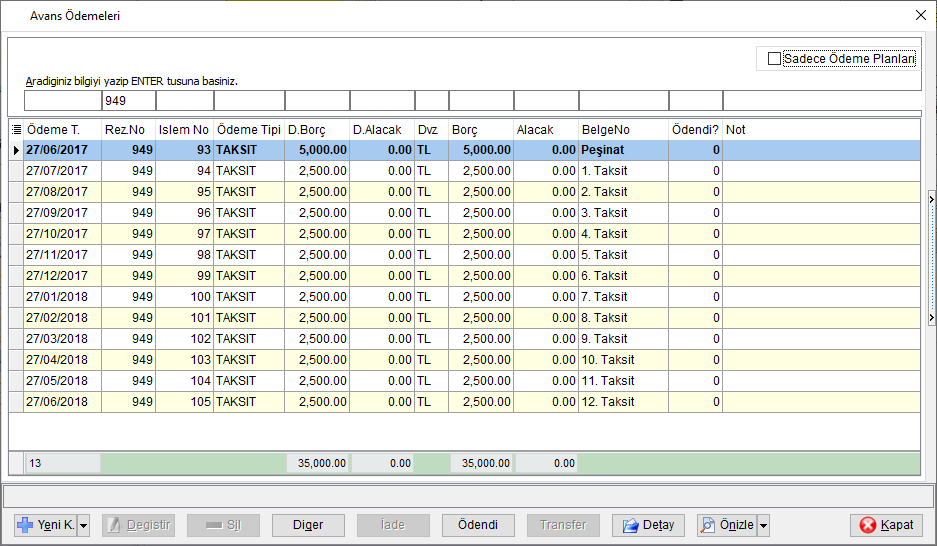
Task: Click the 35,000.00 Borç total
Action: click(x=481, y=463)
